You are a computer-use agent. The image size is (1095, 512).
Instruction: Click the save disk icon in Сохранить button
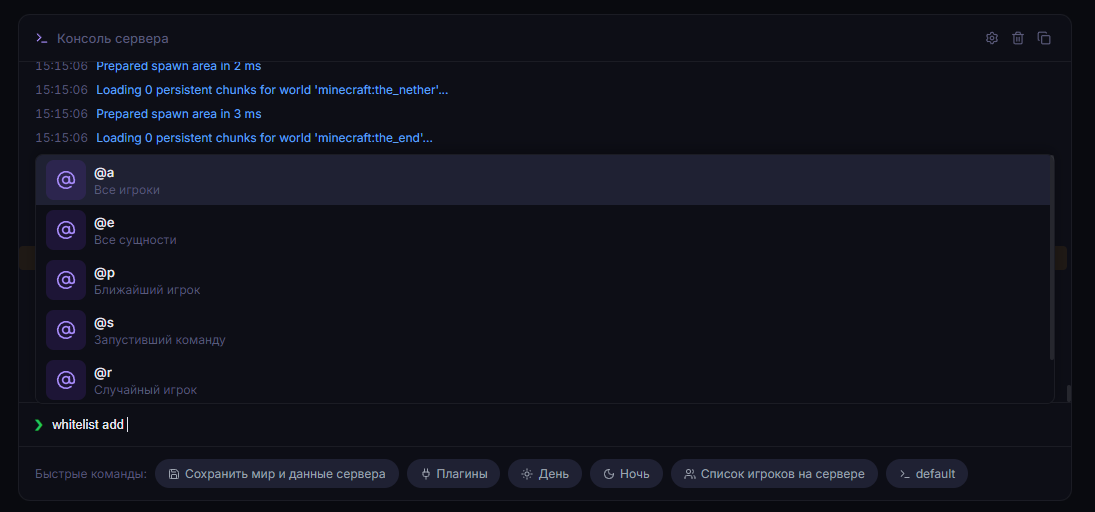(174, 474)
